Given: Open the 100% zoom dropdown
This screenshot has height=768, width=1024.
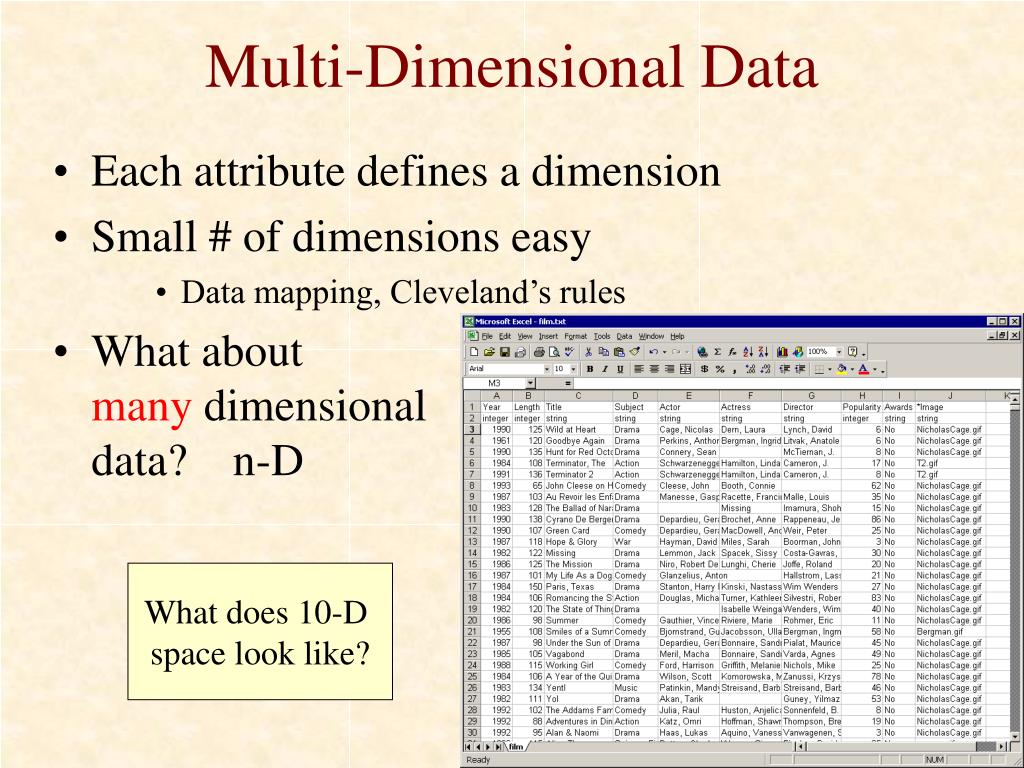Looking at the screenshot, I should pyautogui.click(x=839, y=352).
